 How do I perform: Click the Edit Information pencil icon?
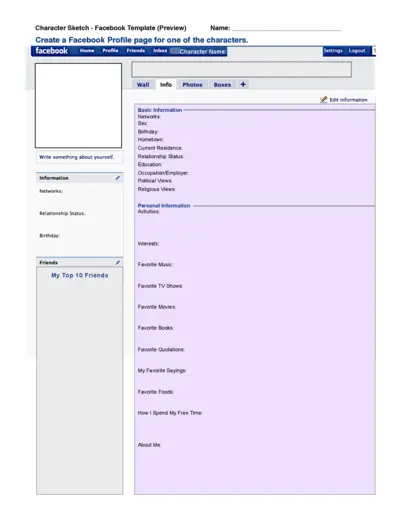[x=323, y=99]
